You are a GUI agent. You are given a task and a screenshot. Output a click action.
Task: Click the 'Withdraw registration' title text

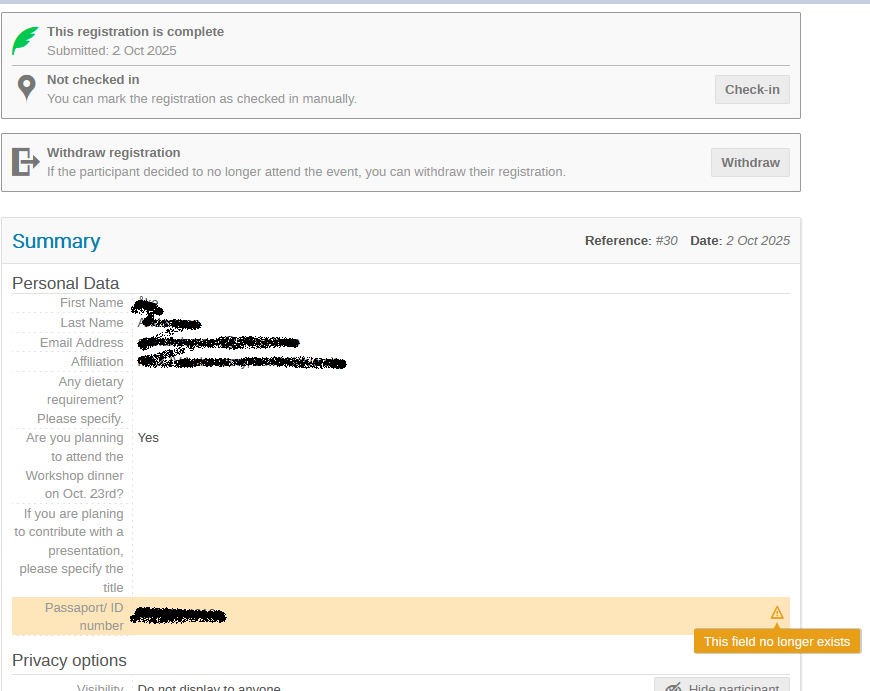pos(113,153)
